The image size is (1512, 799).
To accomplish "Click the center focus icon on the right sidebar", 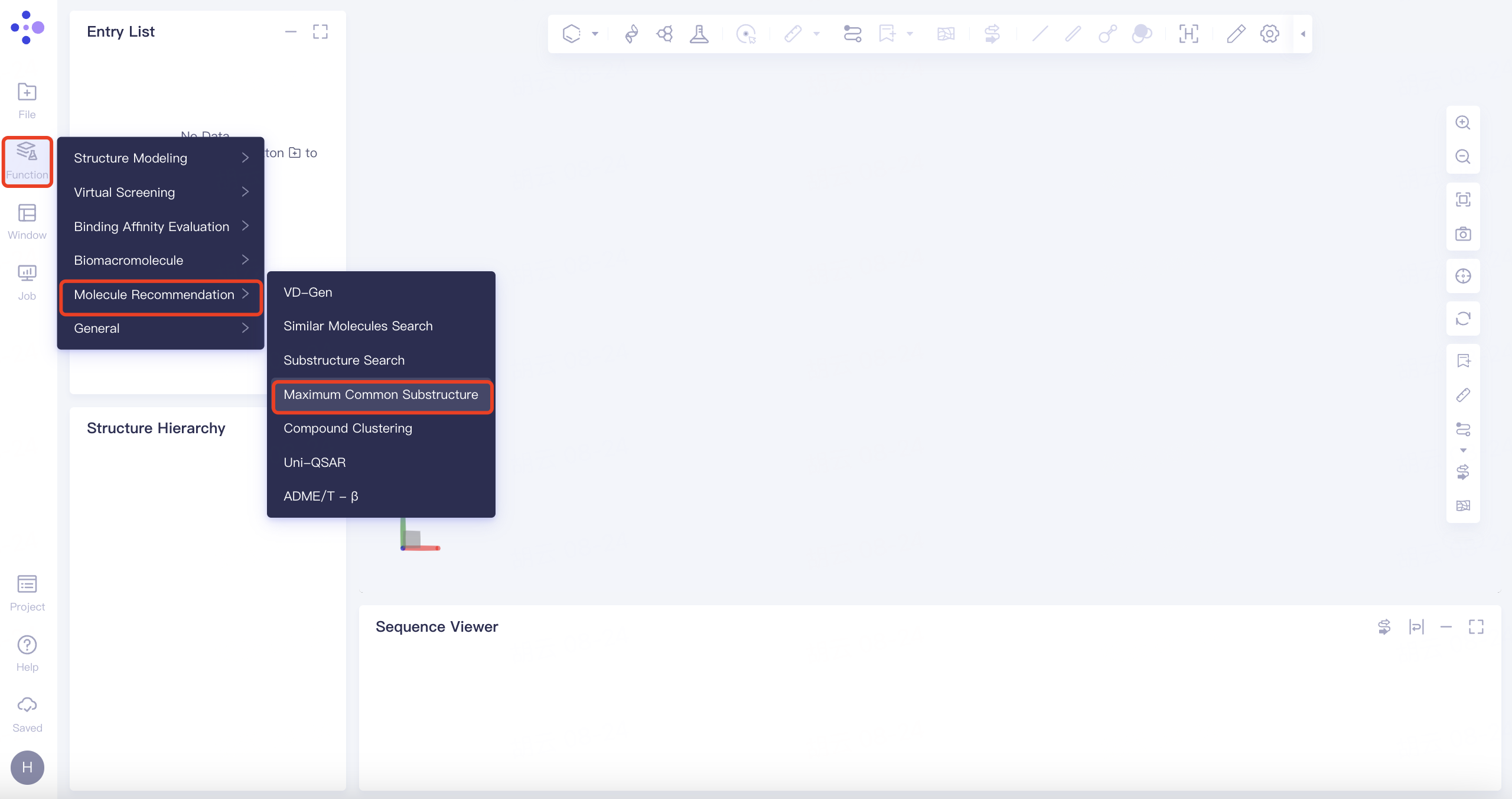I will [x=1463, y=276].
